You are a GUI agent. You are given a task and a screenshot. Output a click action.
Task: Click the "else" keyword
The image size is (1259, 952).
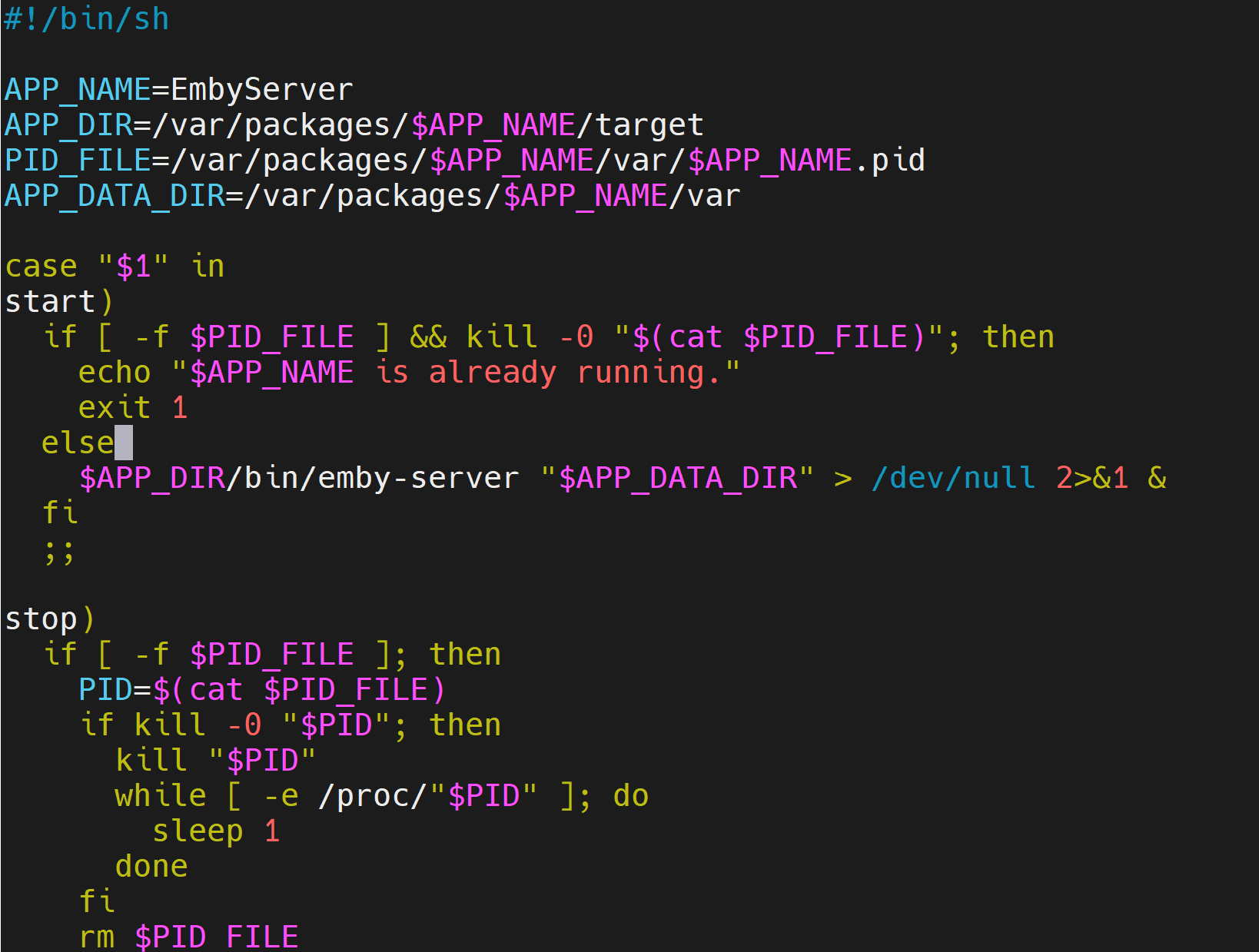tap(78, 443)
